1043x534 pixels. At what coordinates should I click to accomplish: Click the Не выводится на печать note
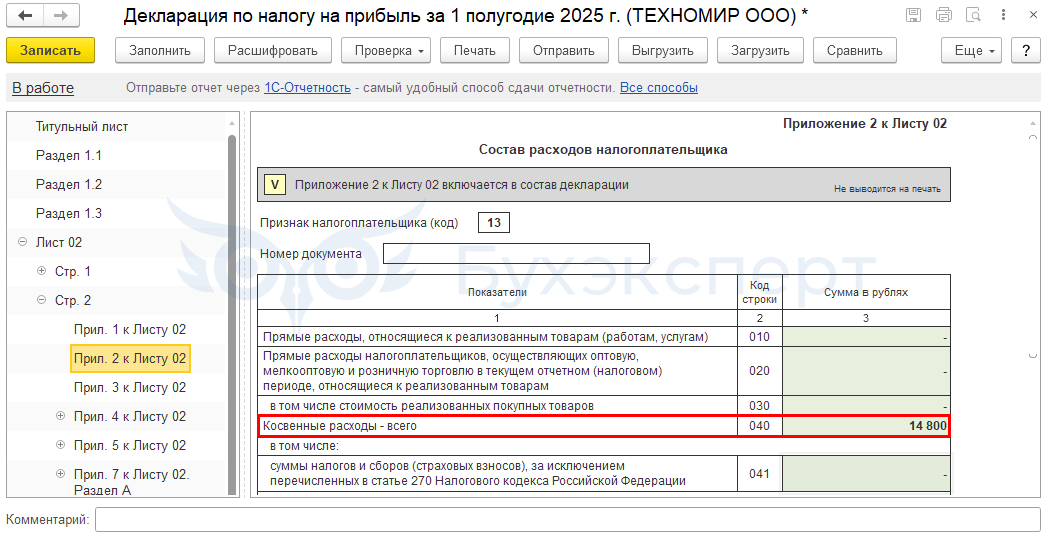pyautogui.click(x=887, y=190)
